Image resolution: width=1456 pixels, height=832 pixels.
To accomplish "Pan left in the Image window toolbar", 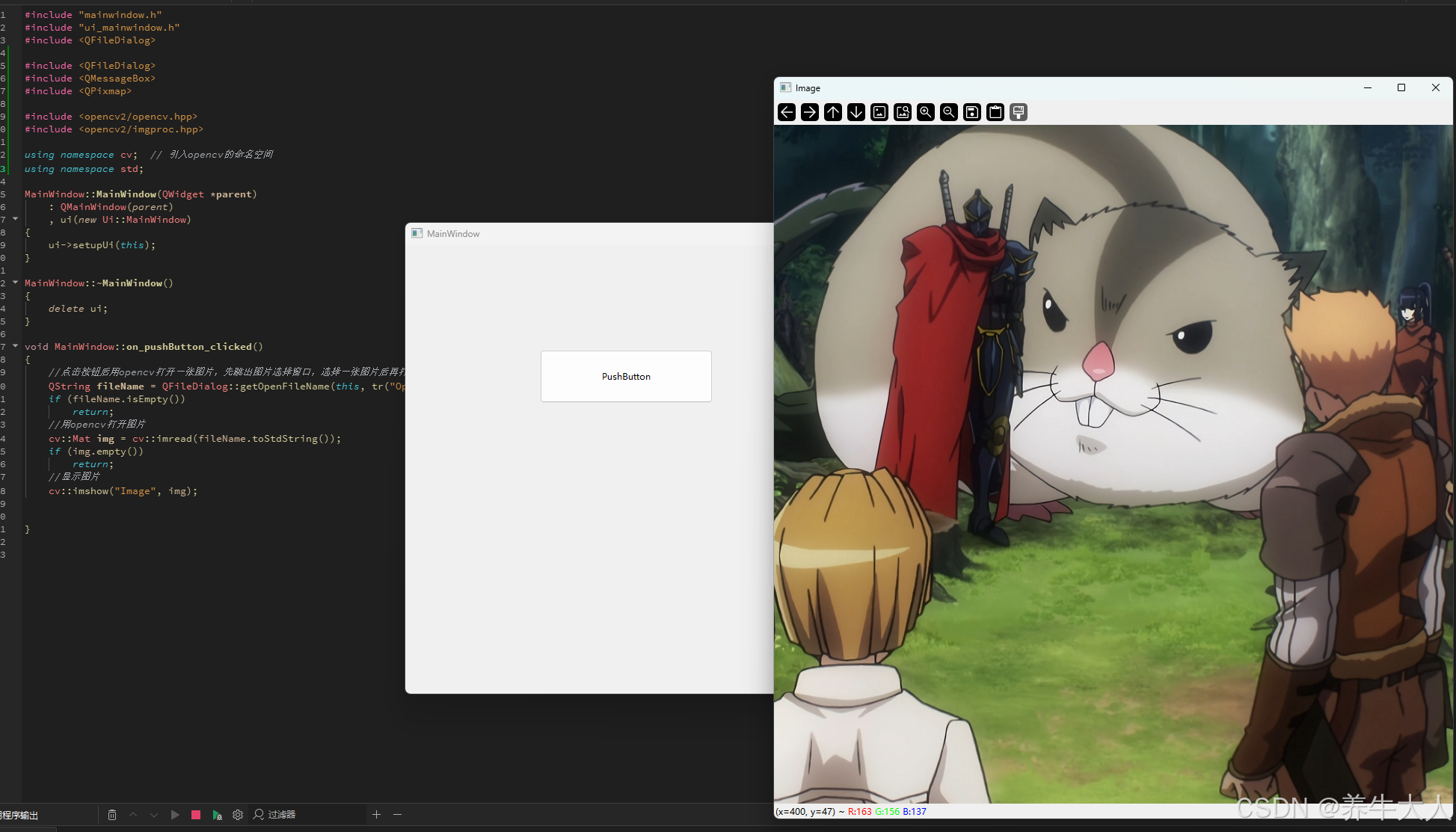I will point(787,112).
